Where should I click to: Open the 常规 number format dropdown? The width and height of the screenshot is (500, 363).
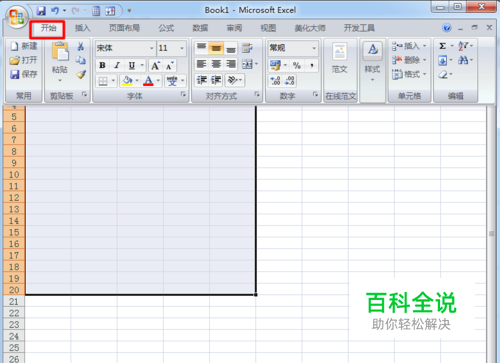314,48
